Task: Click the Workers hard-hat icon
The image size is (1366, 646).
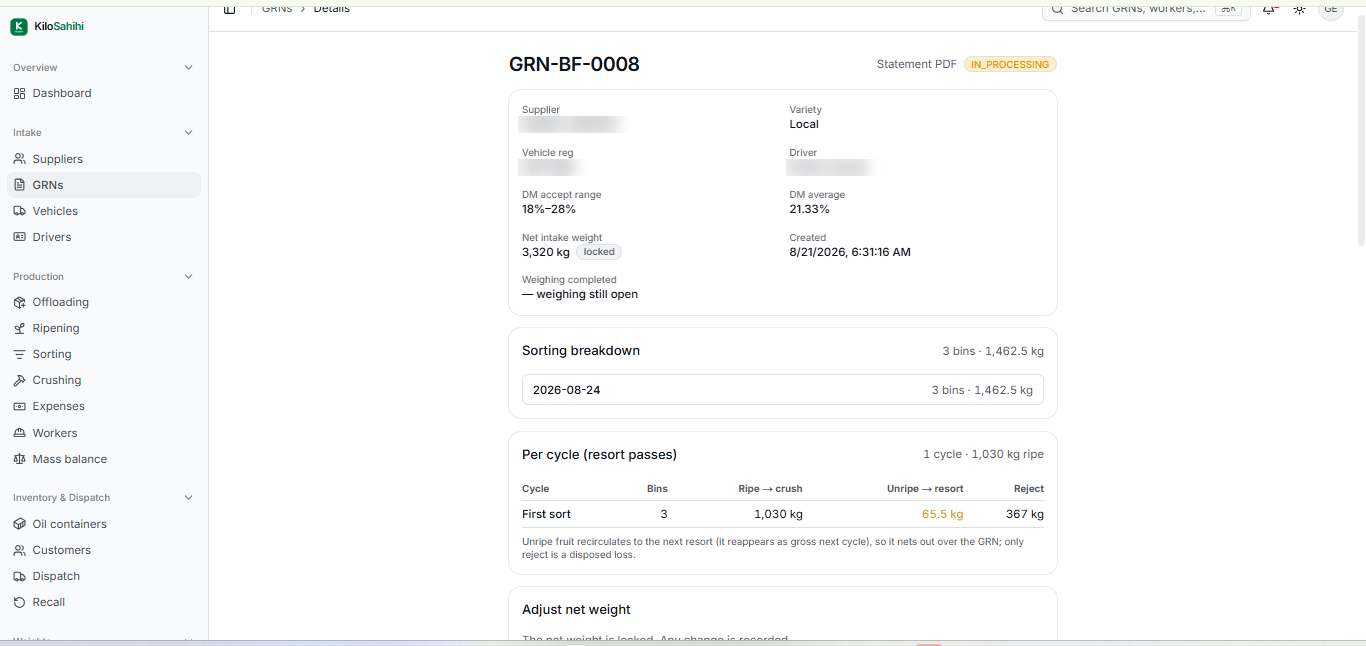Action: 19,433
